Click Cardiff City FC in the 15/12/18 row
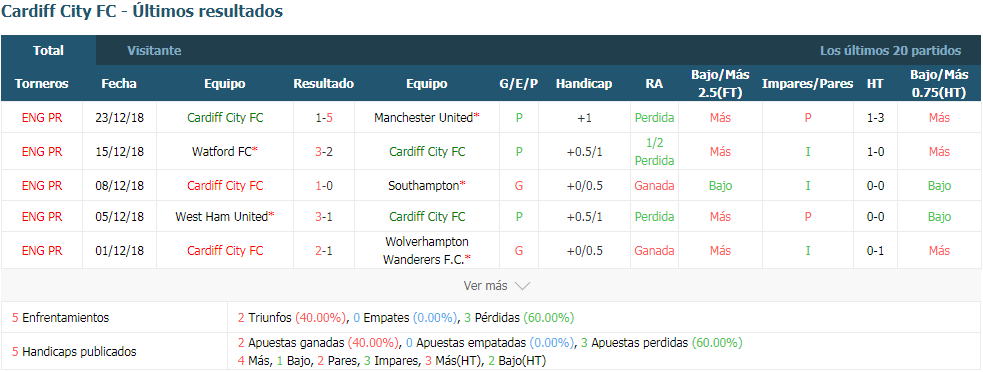The width and height of the screenshot is (983, 372). pyautogui.click(x=427, y=151)
